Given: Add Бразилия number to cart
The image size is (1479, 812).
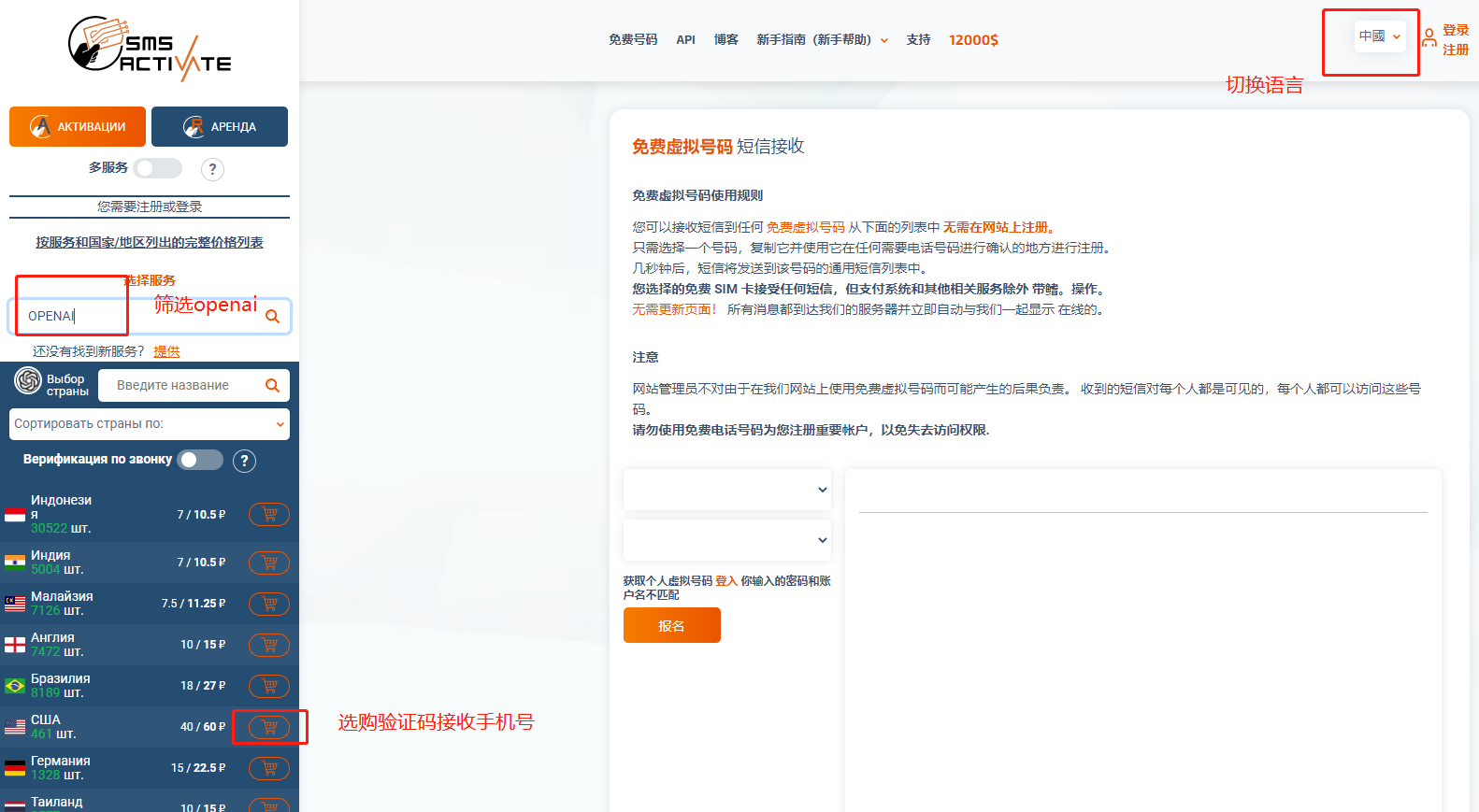Looking at the screenshot, I should (x=269, y=686).
